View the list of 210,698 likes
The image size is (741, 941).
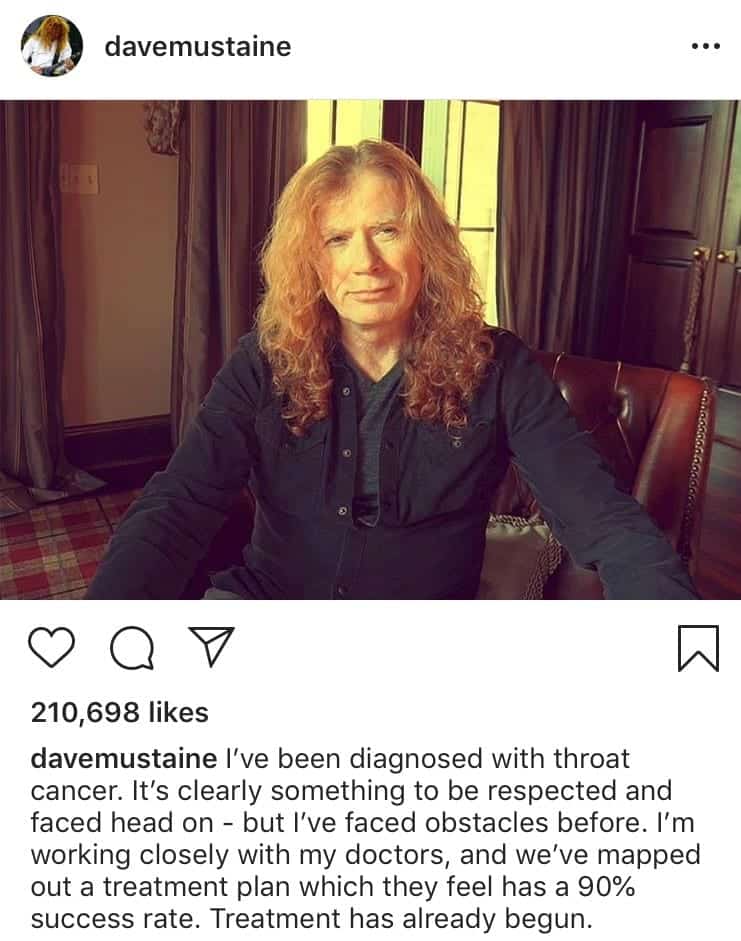pos(119,712)
